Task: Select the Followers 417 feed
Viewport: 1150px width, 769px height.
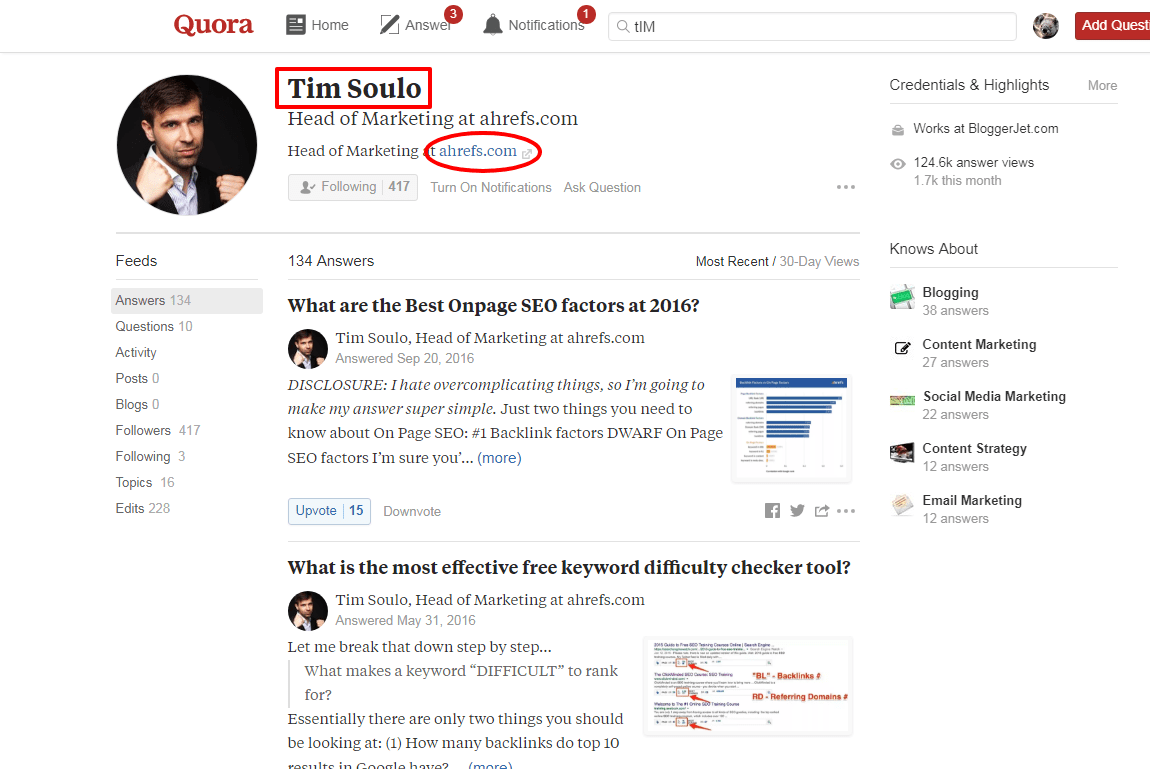Action: point(158,430)
